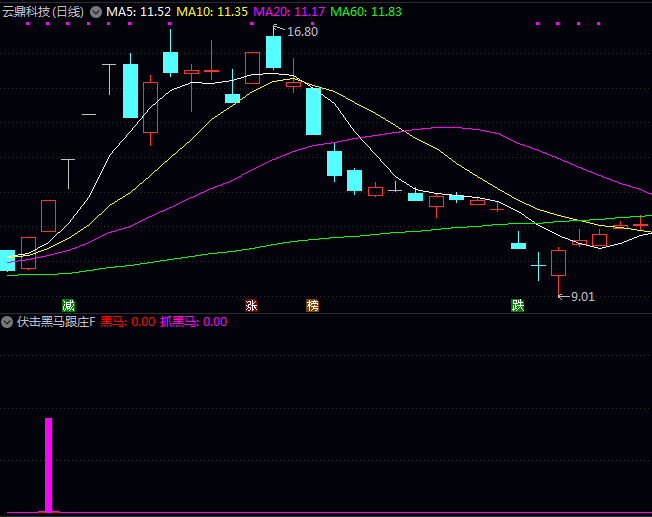This screenshot has width=652, height=517.
Task: Click the red 涨 event marker
Action: coord(251,305)
